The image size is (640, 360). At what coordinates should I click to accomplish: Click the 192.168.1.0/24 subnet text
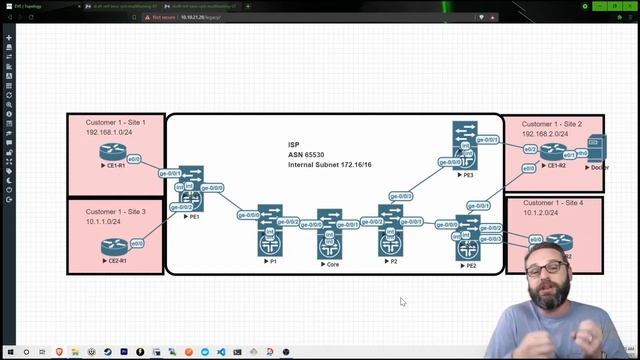(109, 133)
